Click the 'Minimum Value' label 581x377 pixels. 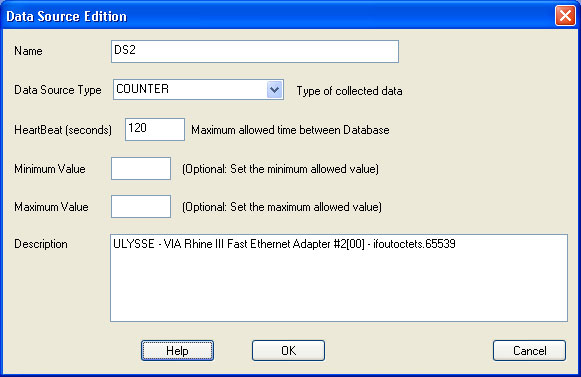[x=50, y=169]
